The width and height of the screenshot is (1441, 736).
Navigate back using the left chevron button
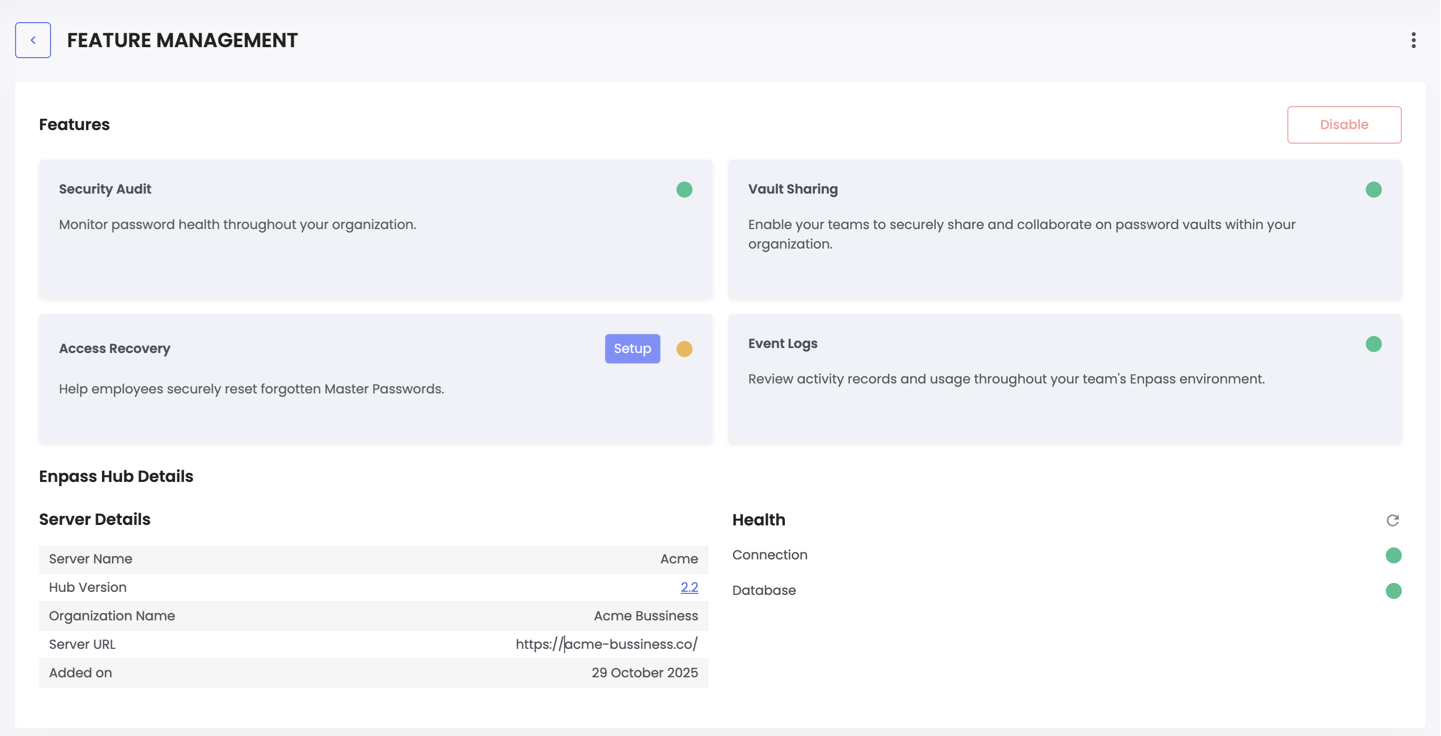33,39
